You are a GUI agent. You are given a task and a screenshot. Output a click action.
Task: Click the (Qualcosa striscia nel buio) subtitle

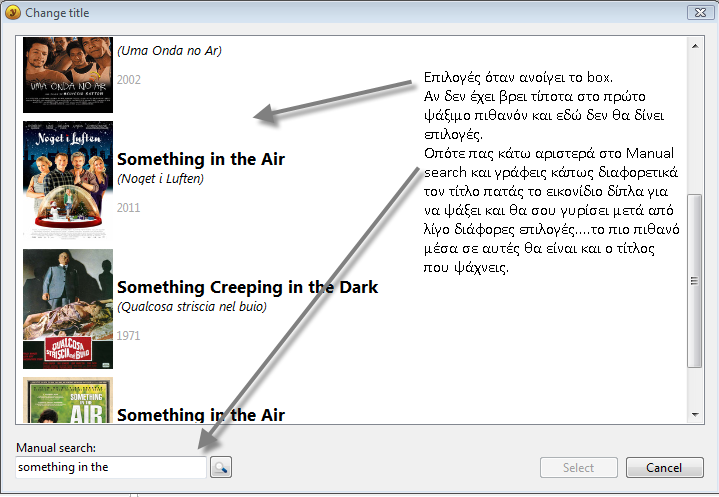point(192,306)
